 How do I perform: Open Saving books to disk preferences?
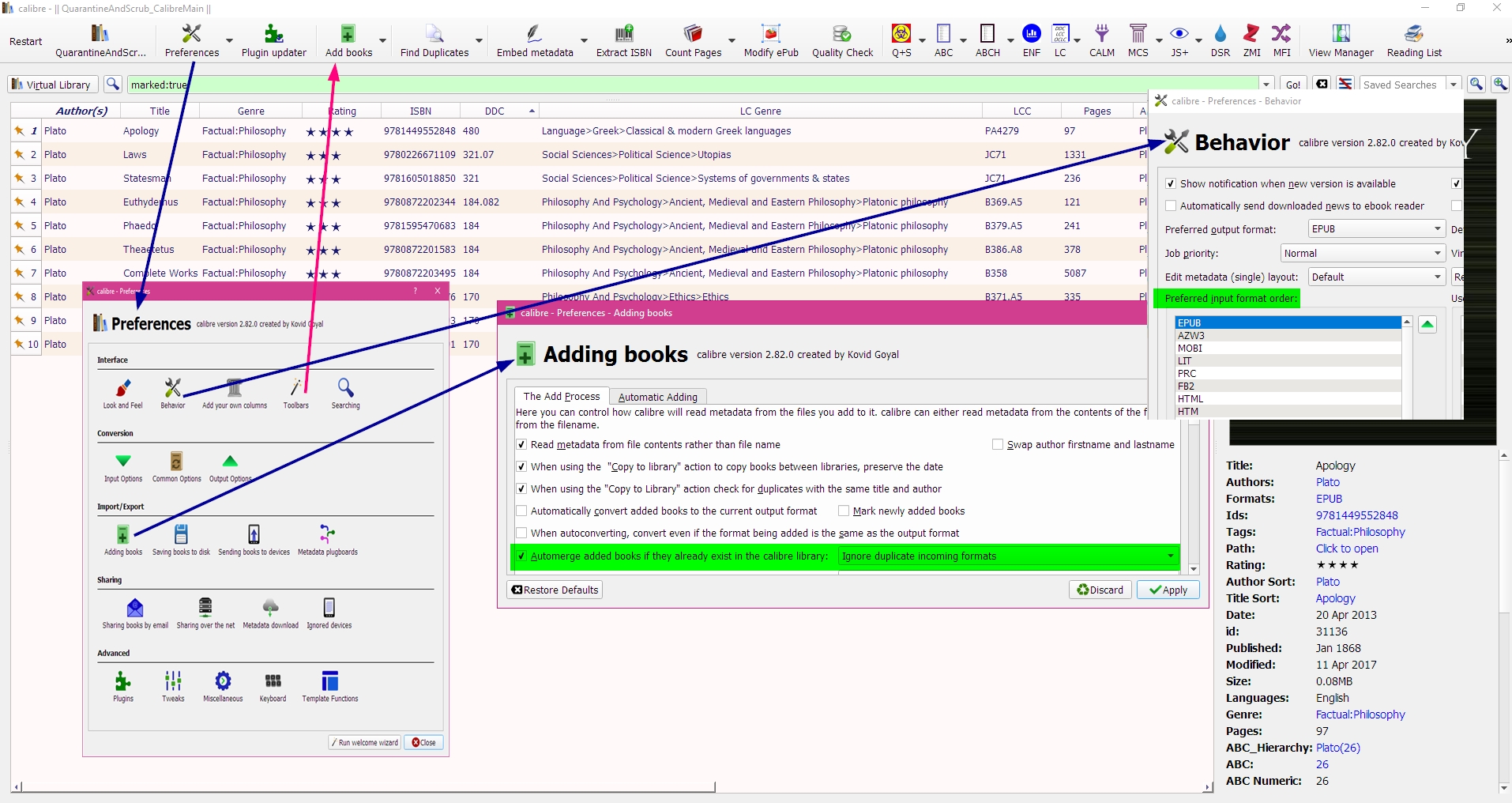[x=181, y=540]
